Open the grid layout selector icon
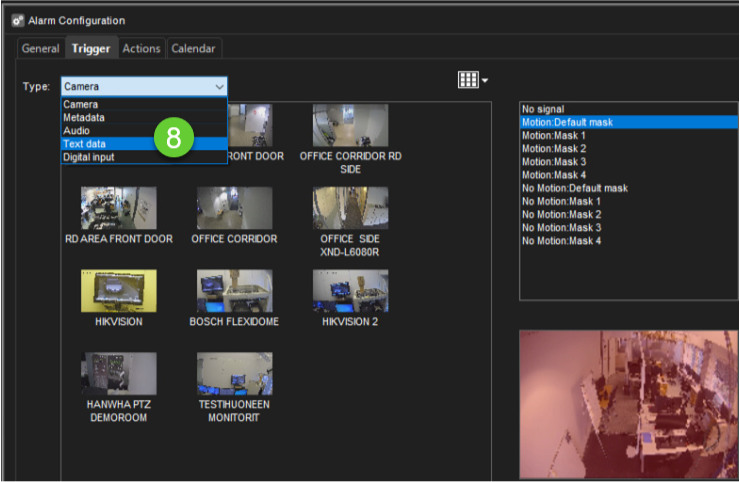The width and height of the screenshot is (740, 482). pyautogui.click(x=472, y=81)
